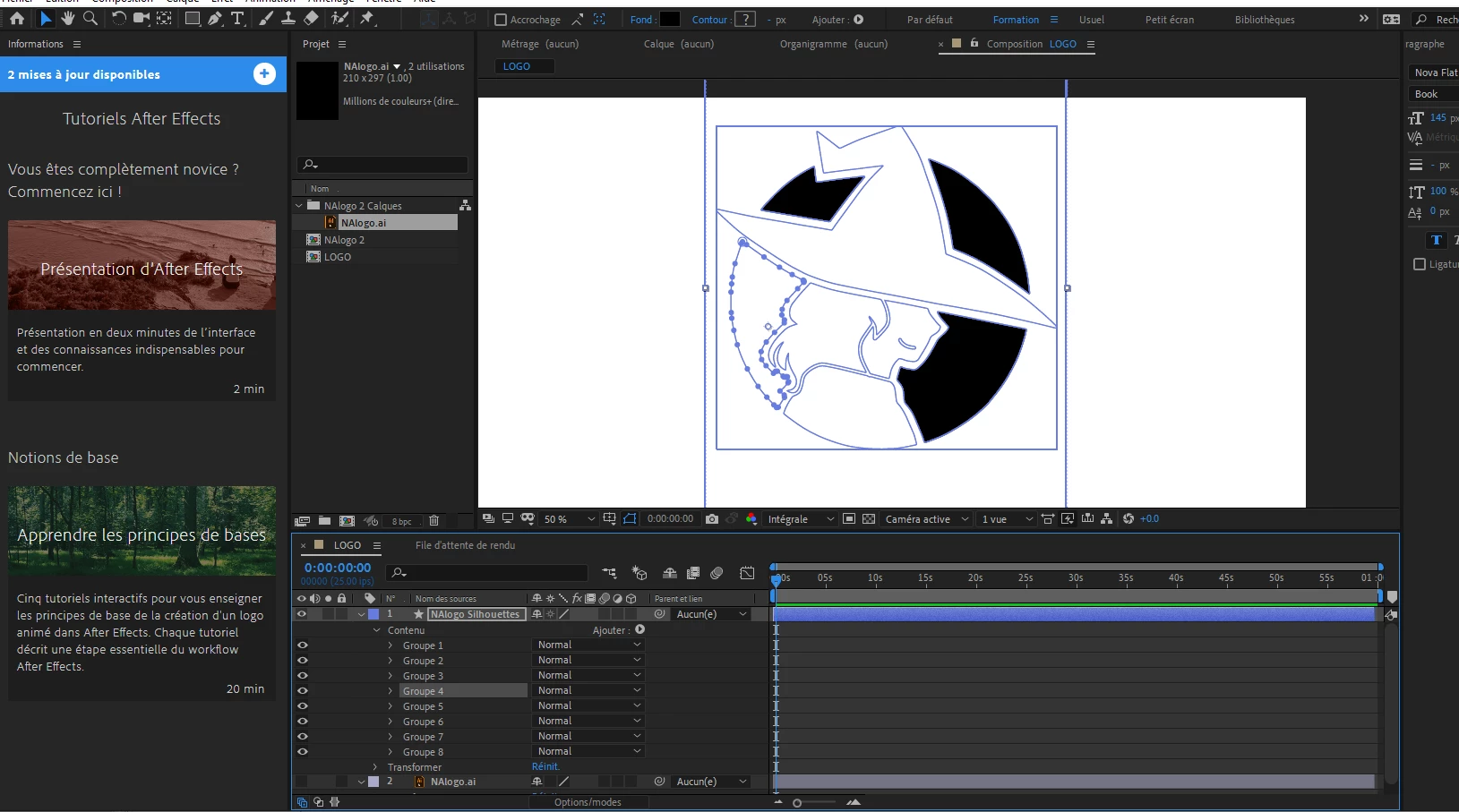Viewport: 1459px width, 812px height.
Task: Hide the NAlogo Silhouettes layer
Action: [x=302, y=614]
